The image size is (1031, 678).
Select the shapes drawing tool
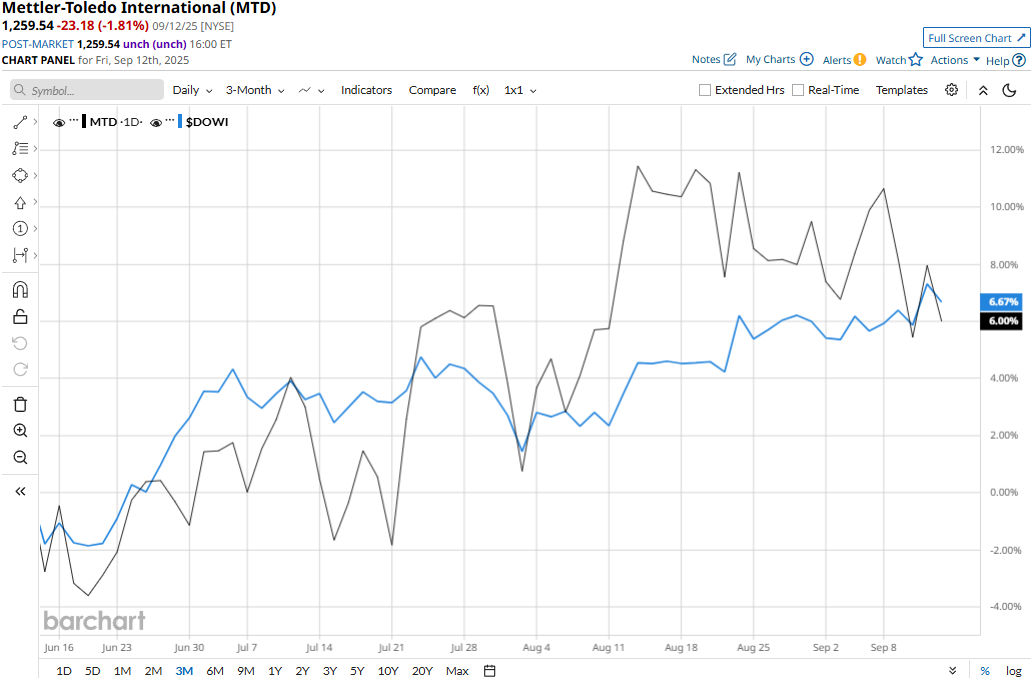click(20, 176)
